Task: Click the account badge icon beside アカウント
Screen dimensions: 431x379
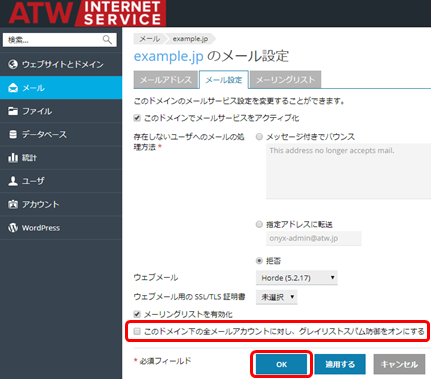Action: 13,204
